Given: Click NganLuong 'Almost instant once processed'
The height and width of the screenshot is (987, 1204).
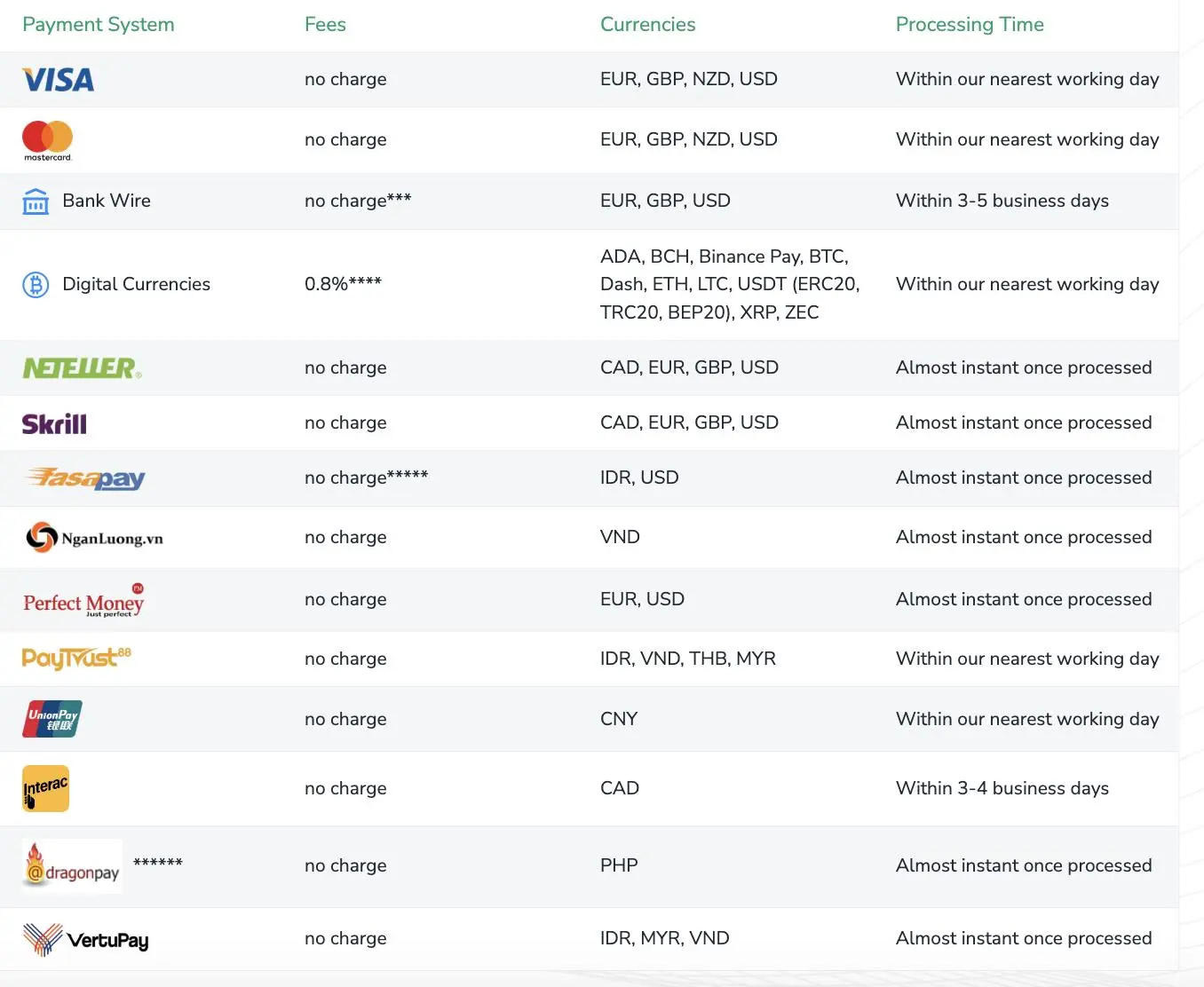Looking at the screenshot, I should point(1024,537).
